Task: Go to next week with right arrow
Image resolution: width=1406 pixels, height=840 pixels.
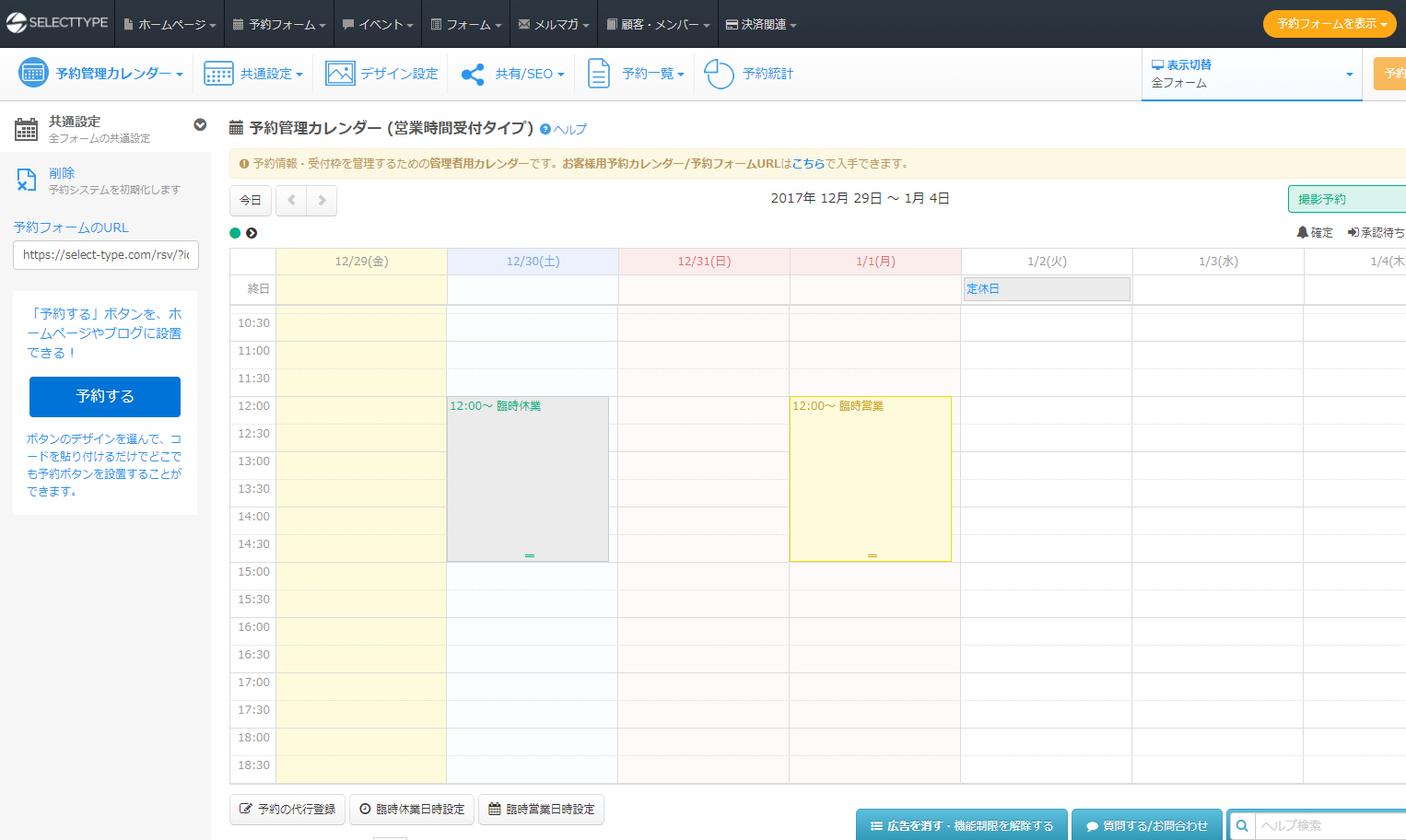Action: 322,200
